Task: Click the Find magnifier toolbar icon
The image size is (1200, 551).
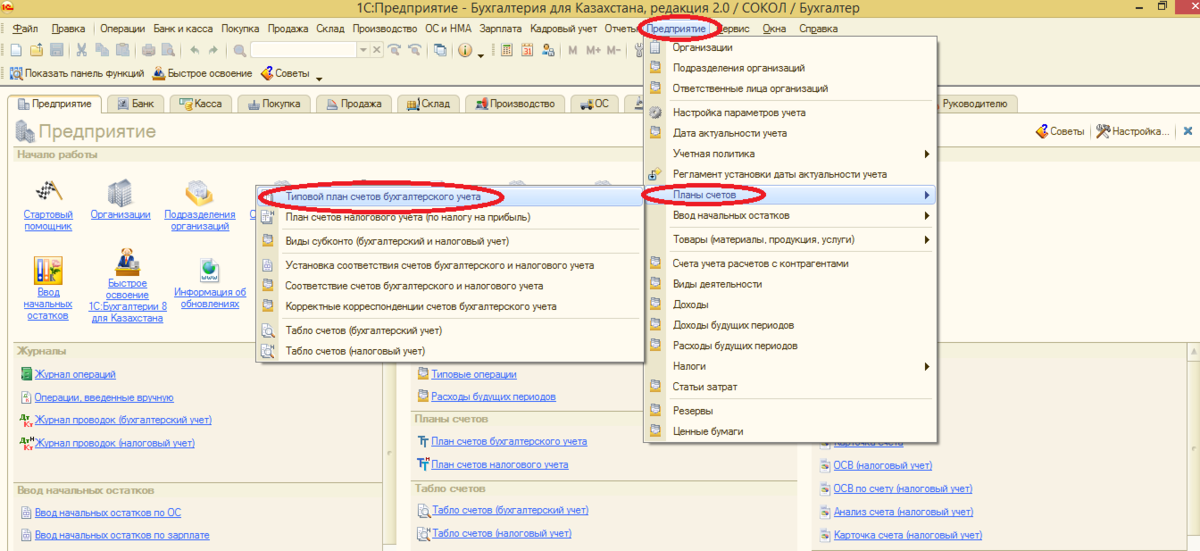Action: (240, 50)
